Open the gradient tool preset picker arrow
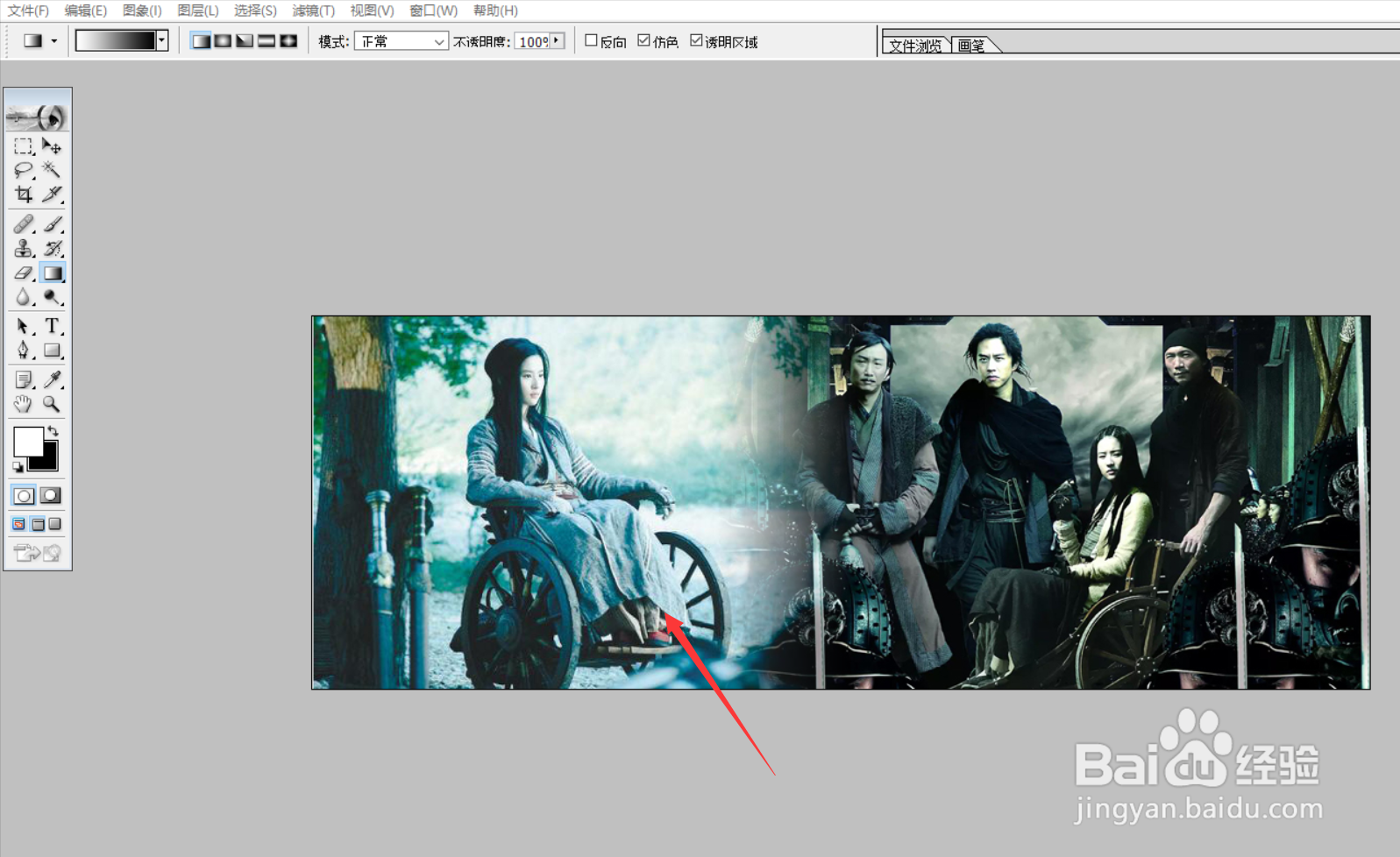The image size is (1400, 857). pyautogui.click(x=54, y=41)
